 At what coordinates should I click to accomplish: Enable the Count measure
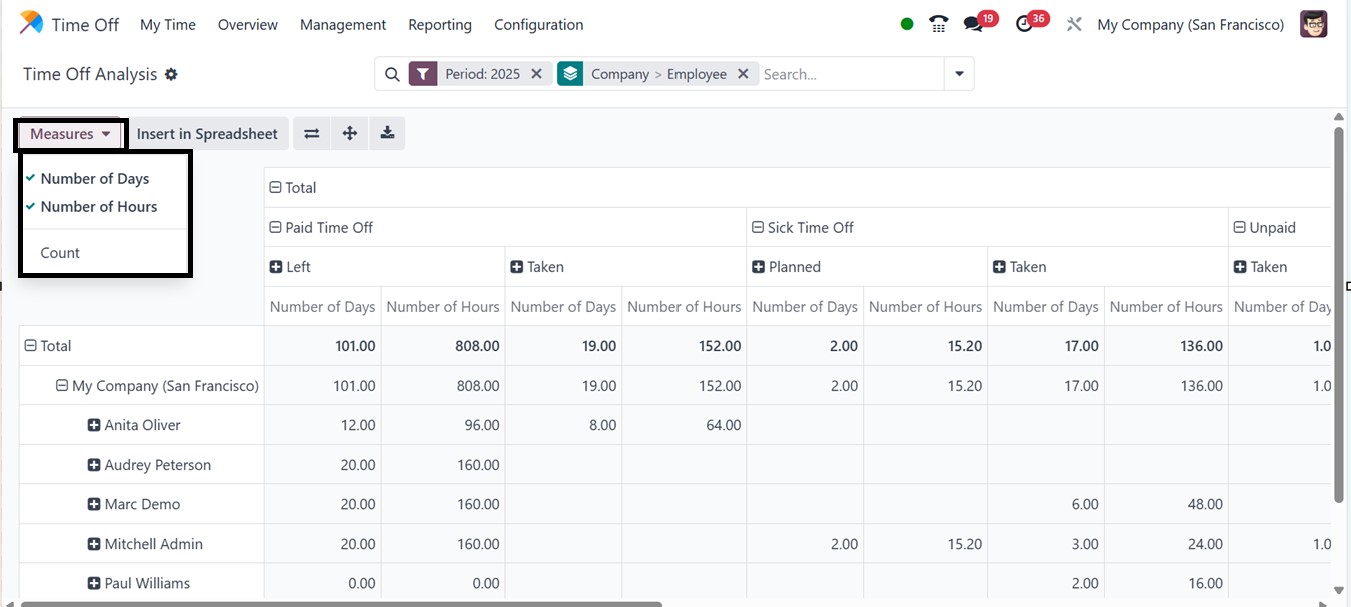tap(59, 252)
